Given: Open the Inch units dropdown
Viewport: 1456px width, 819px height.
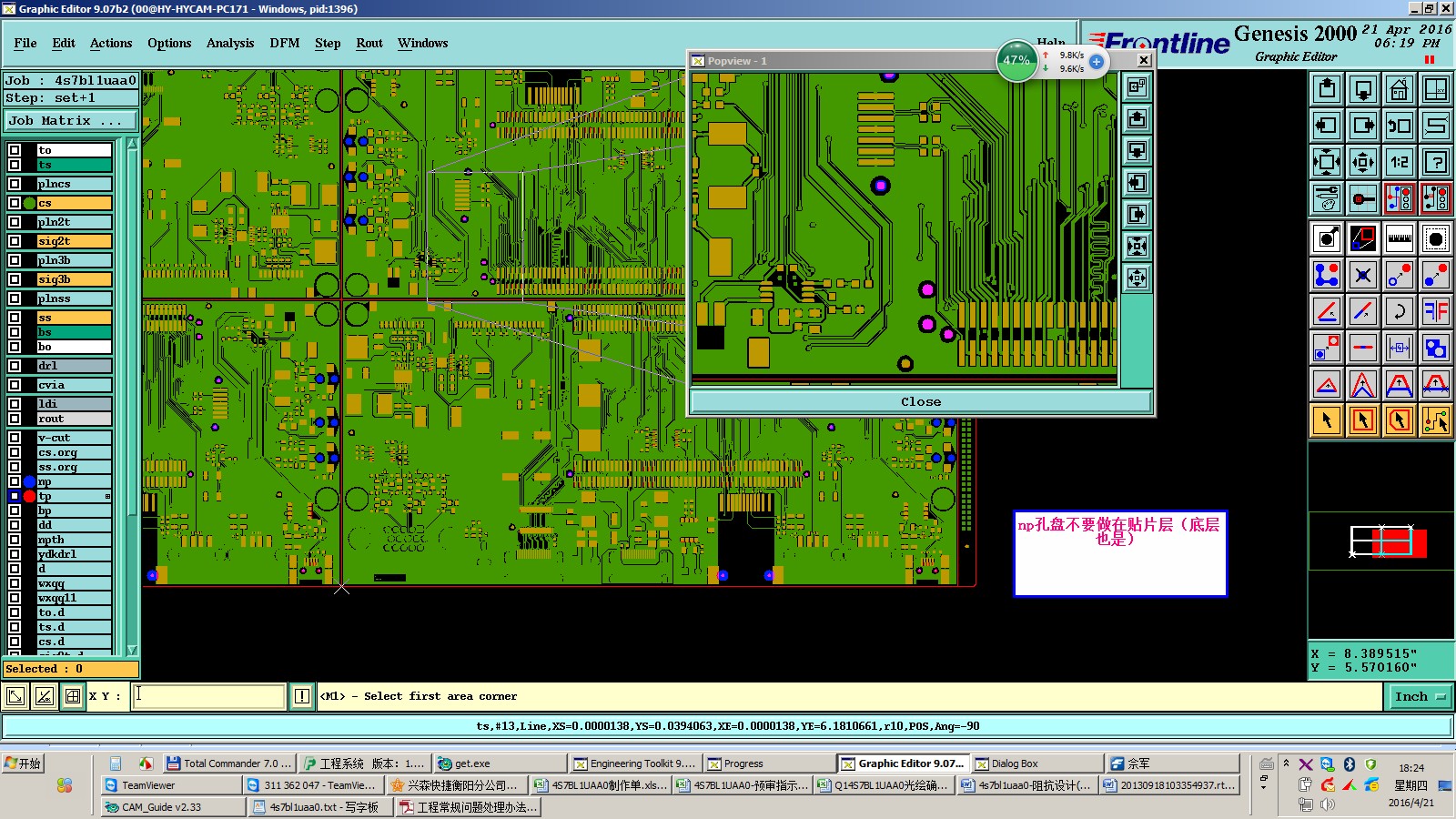Looking at the screenshot, I should (1420, 697).
